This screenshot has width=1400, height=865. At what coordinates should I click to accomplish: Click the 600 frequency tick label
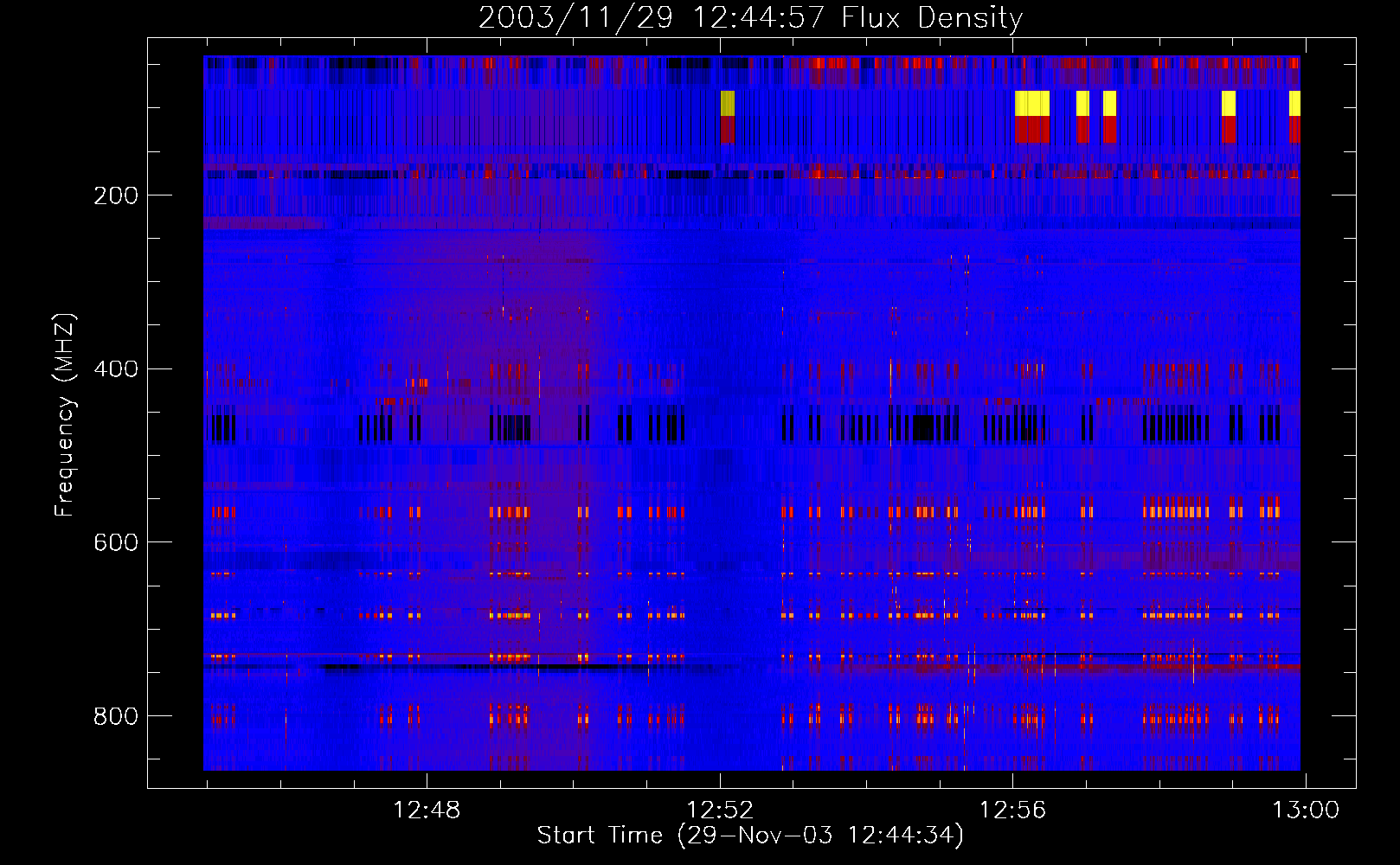[x=116, y=542]
